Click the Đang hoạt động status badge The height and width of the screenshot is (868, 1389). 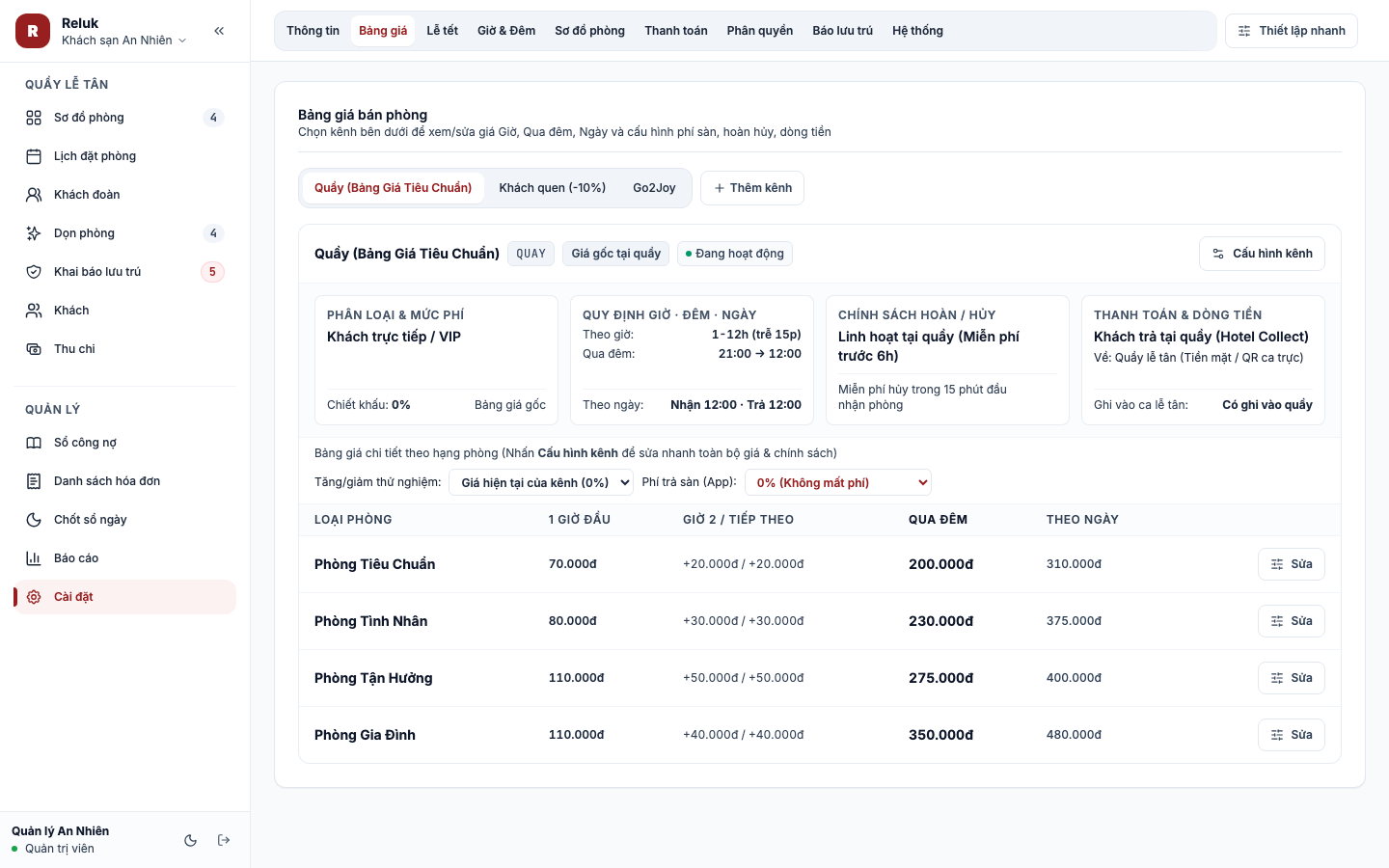click(734, 254)
